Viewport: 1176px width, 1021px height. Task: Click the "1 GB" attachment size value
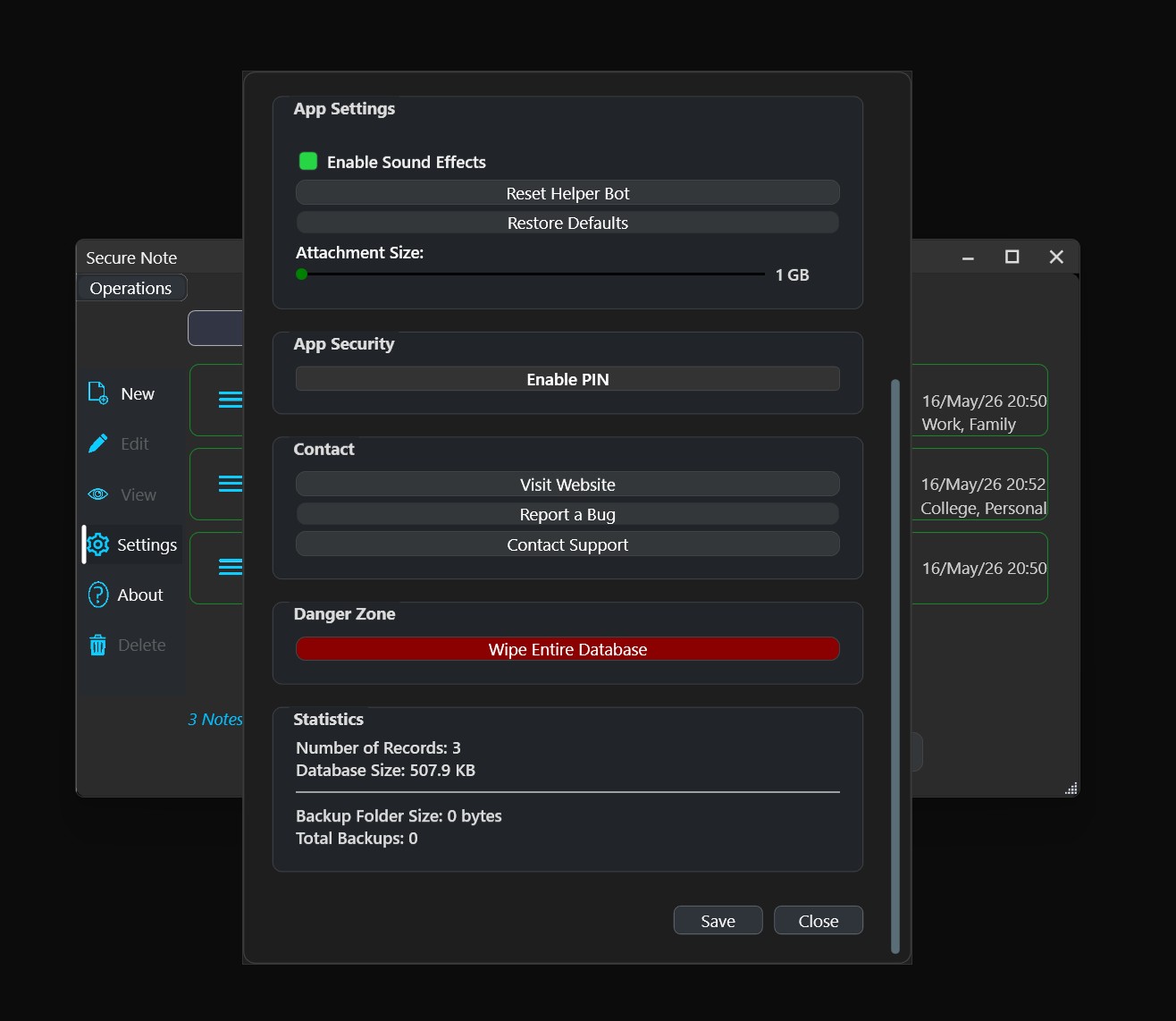click(792, 275)
